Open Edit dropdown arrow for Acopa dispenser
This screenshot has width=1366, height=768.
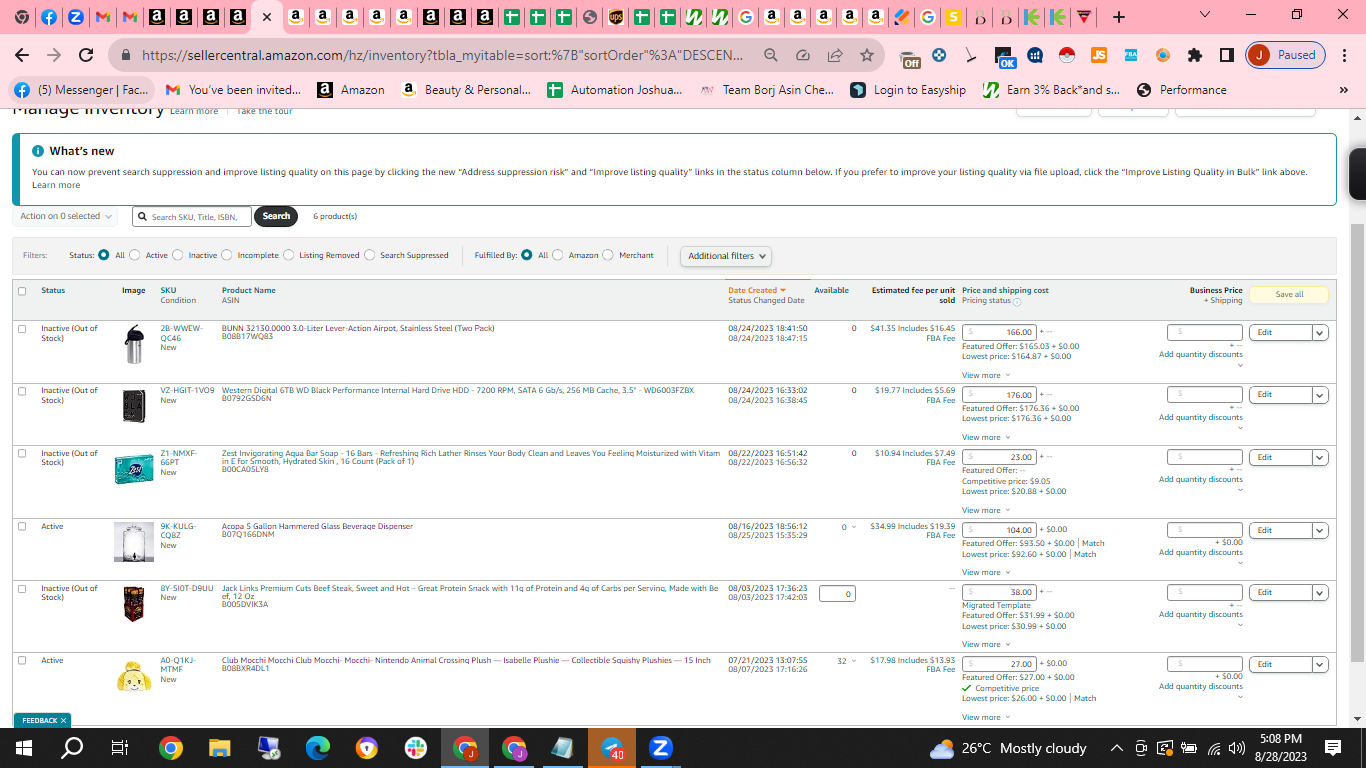(1320, 531)
